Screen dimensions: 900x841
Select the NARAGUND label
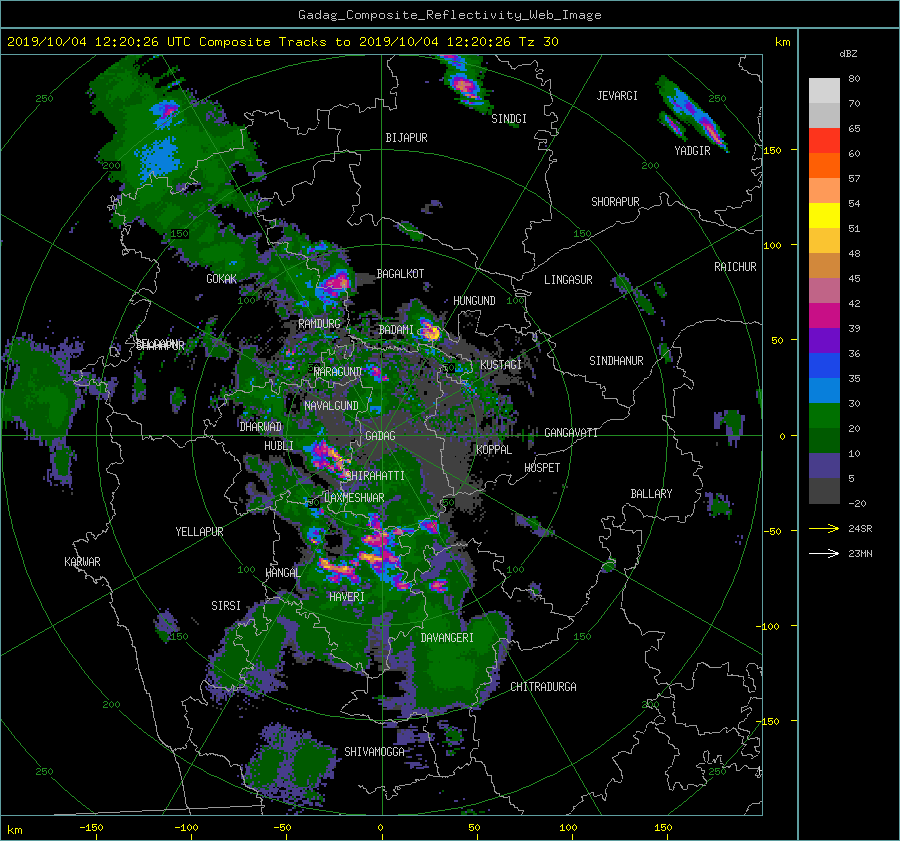coord(338,372)
